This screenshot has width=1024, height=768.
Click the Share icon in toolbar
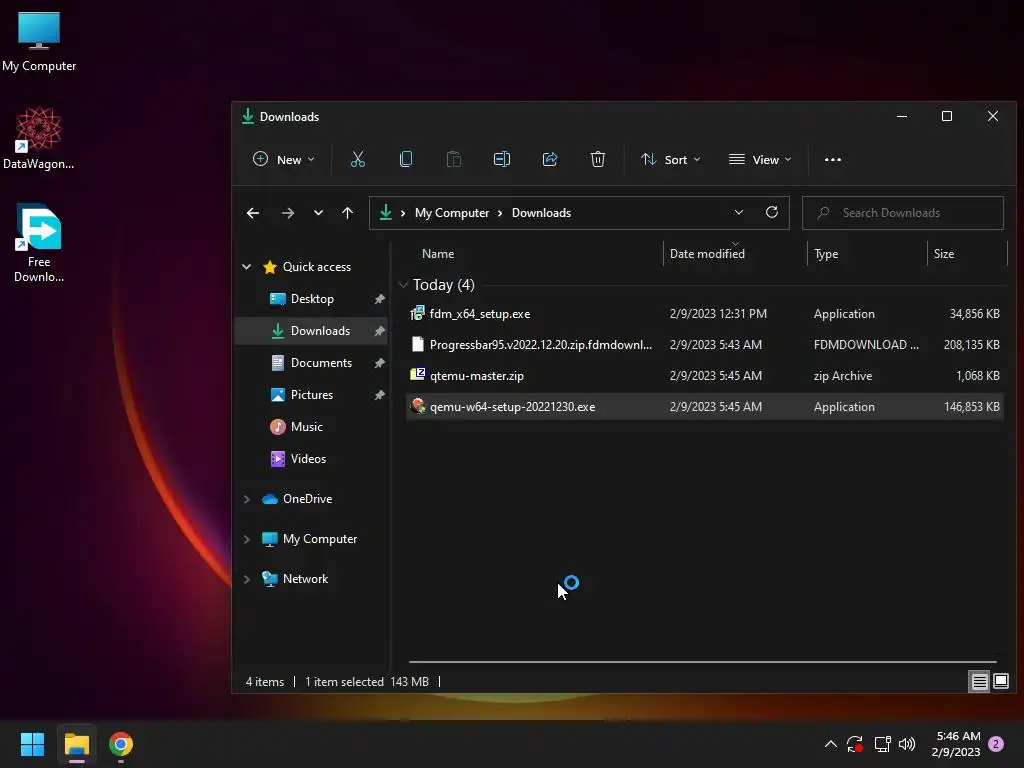click(550, 159)
